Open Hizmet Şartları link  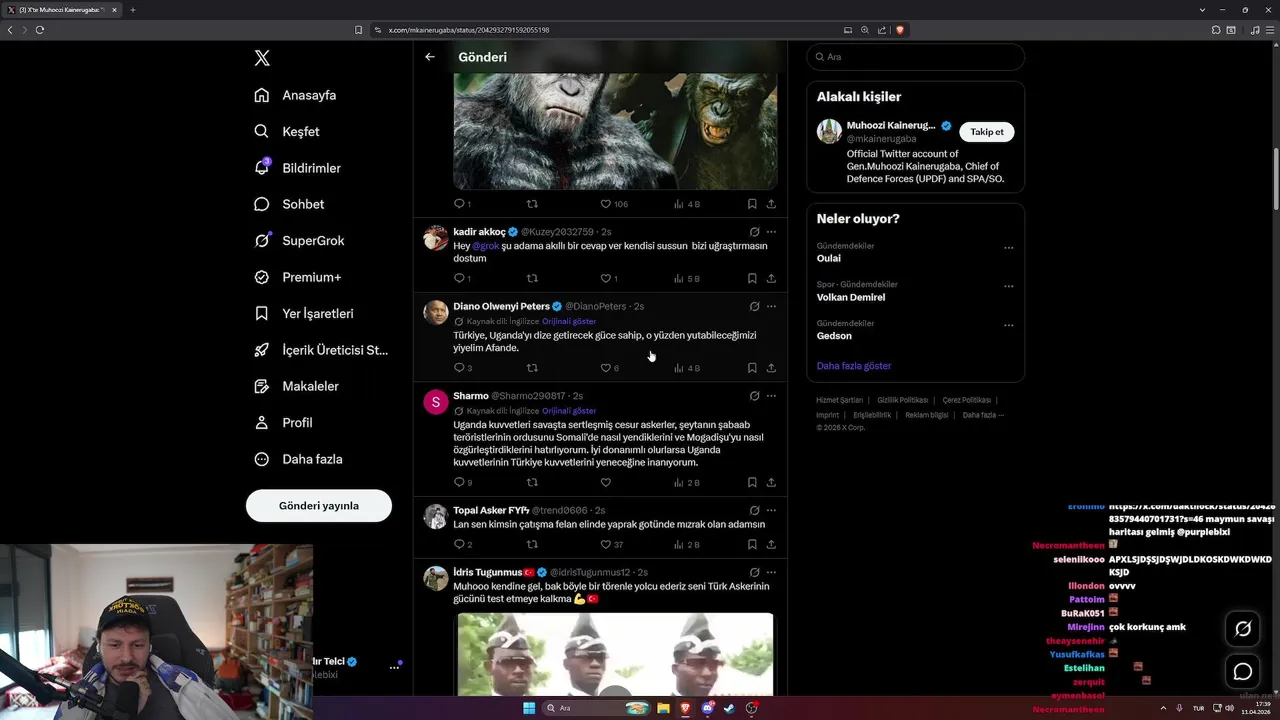(839, 400)
